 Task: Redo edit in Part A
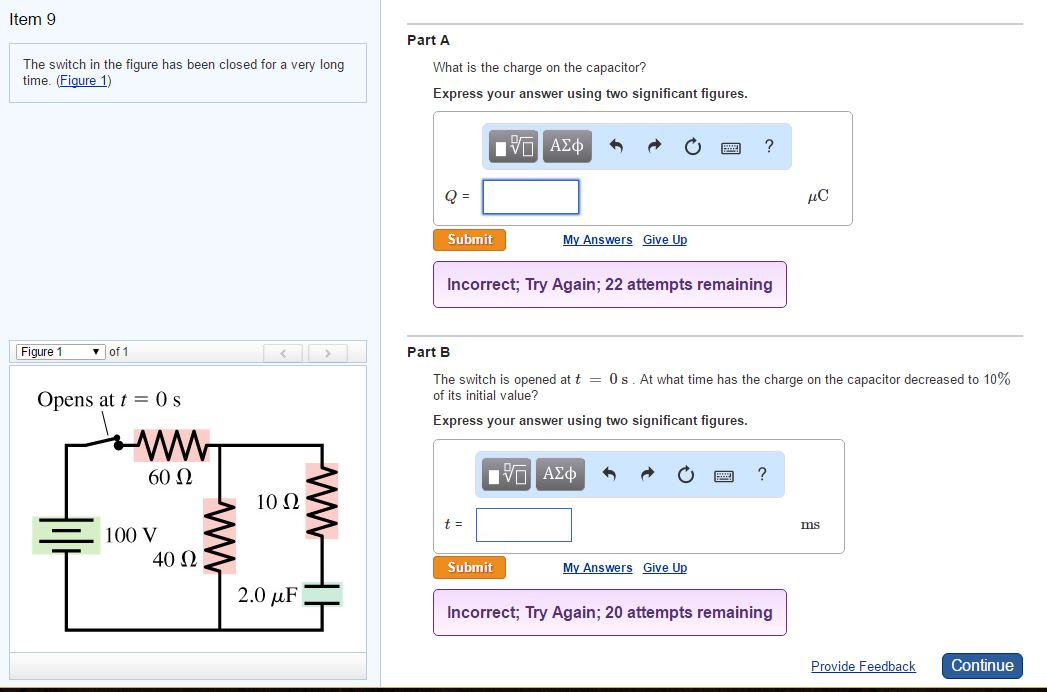(x=654, y=146)
